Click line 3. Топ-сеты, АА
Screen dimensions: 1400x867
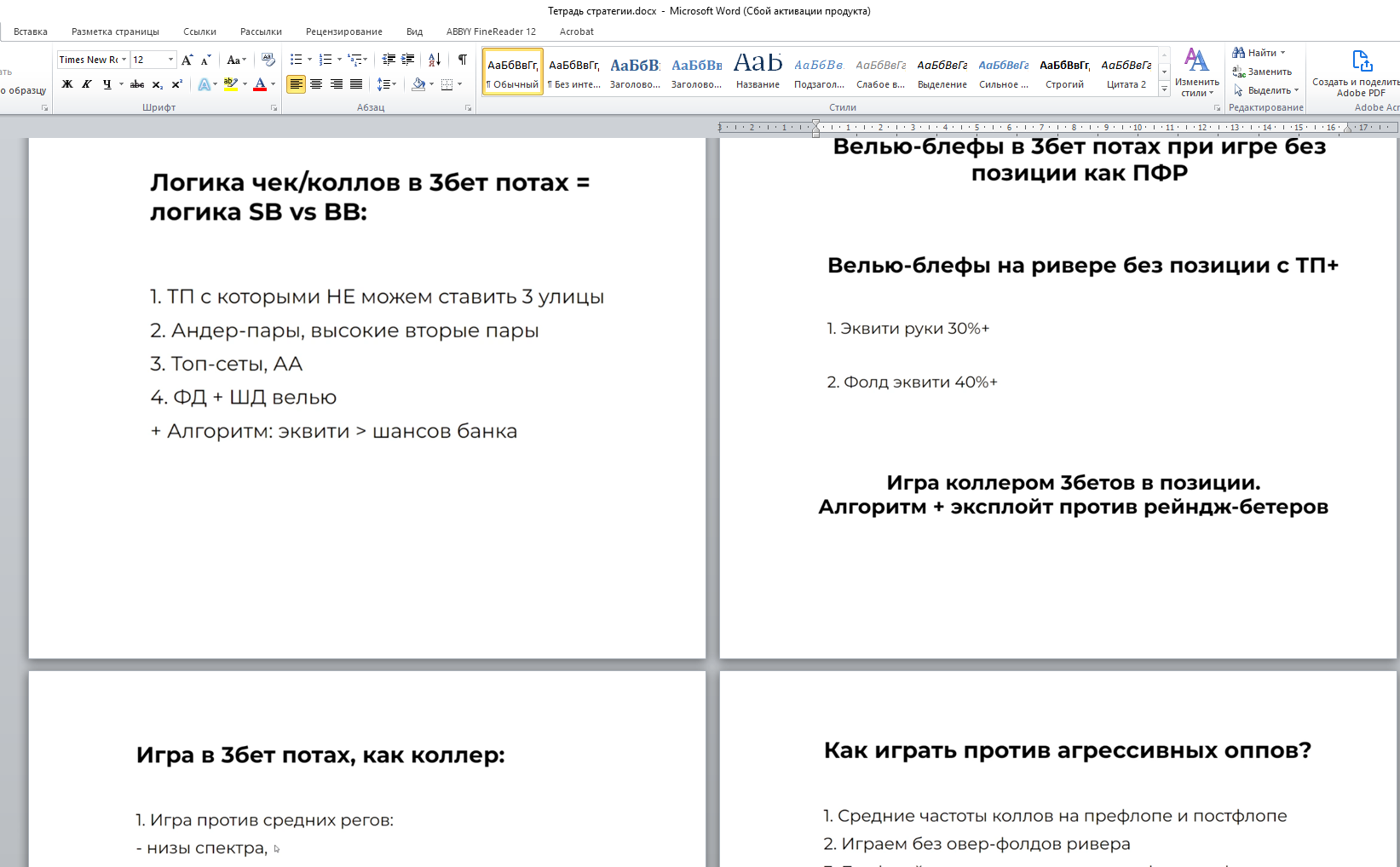[x=227, y=364]
